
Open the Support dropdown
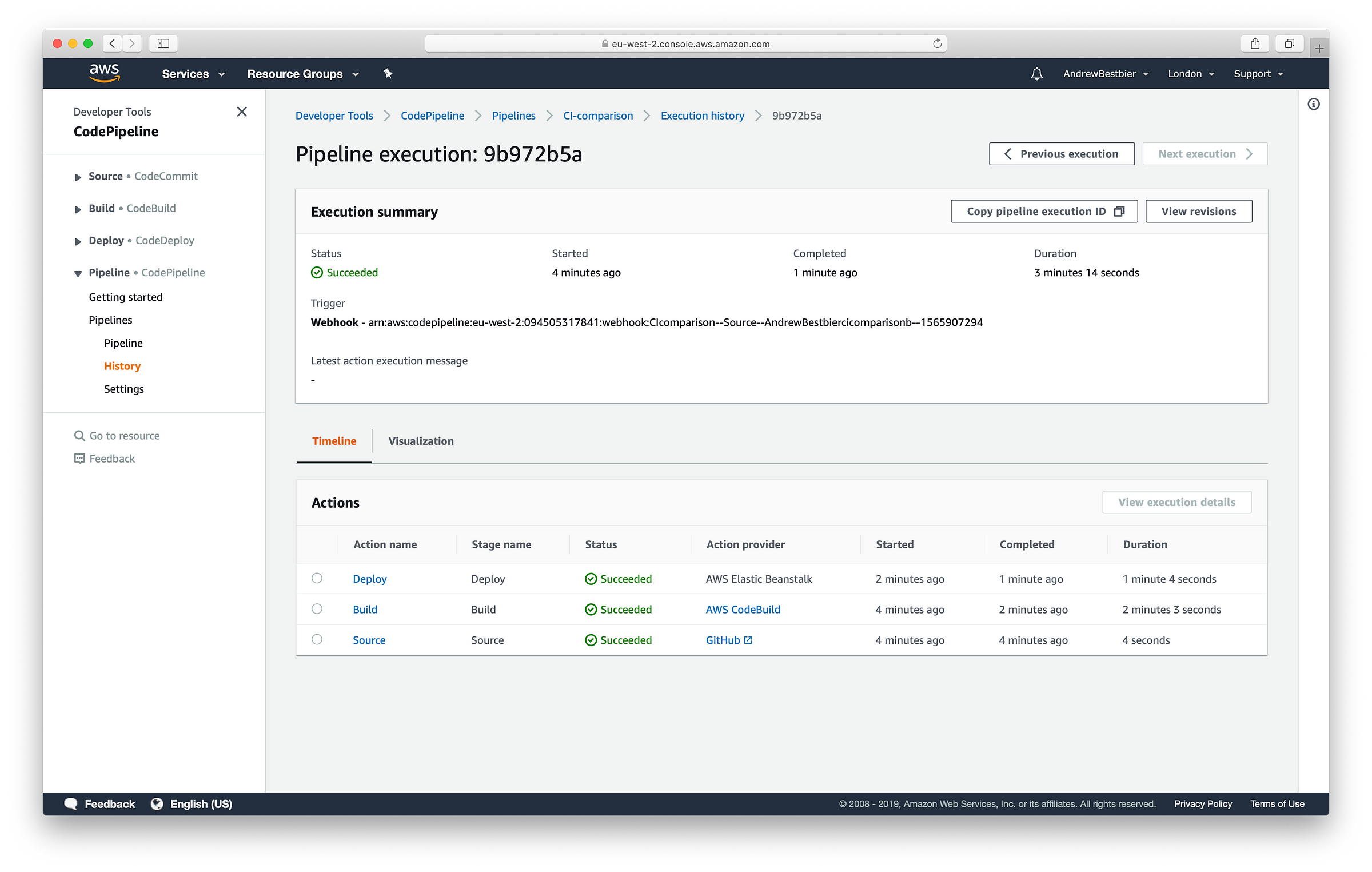tap(1258, 74)
